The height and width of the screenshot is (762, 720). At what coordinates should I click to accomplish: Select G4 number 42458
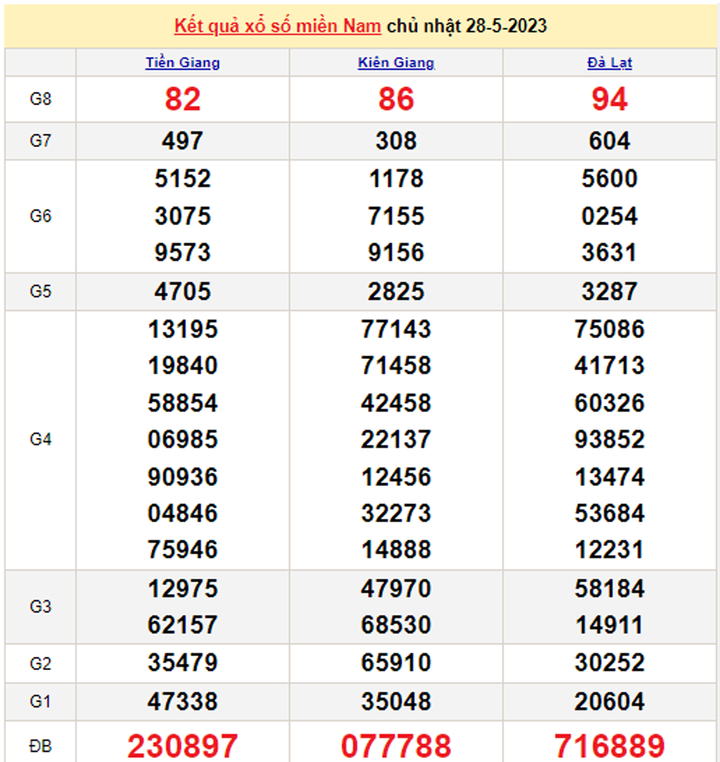pos(396,403)
